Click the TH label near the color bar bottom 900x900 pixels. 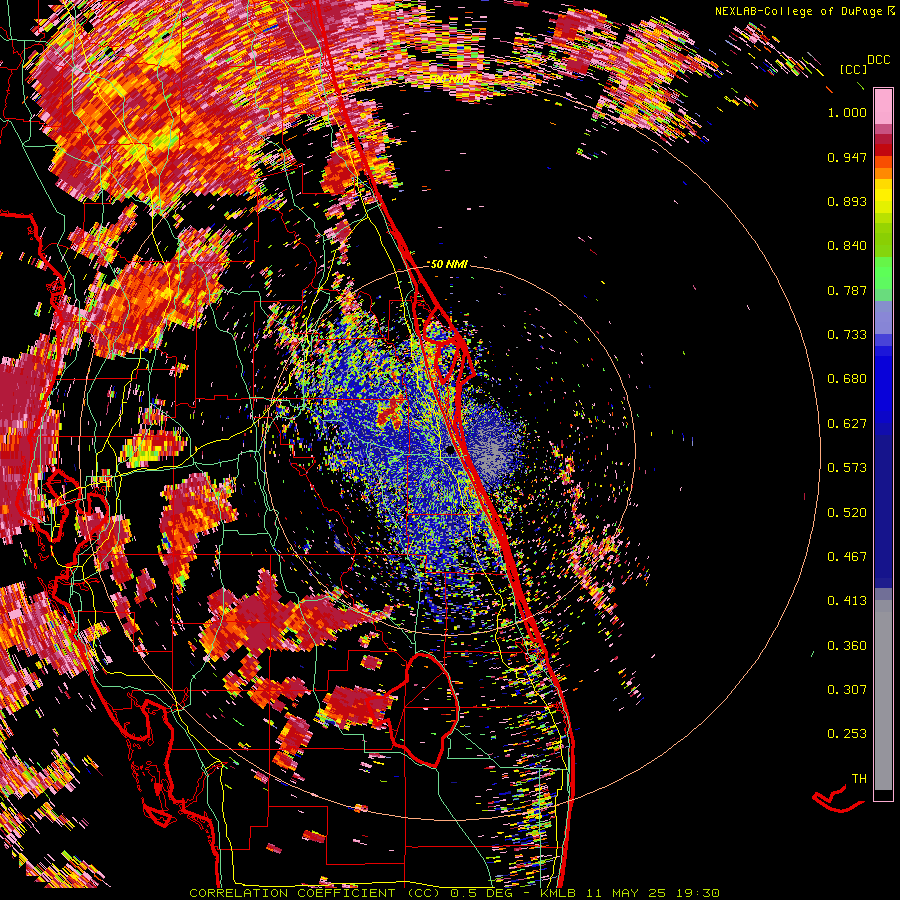[x=859, y=779]
